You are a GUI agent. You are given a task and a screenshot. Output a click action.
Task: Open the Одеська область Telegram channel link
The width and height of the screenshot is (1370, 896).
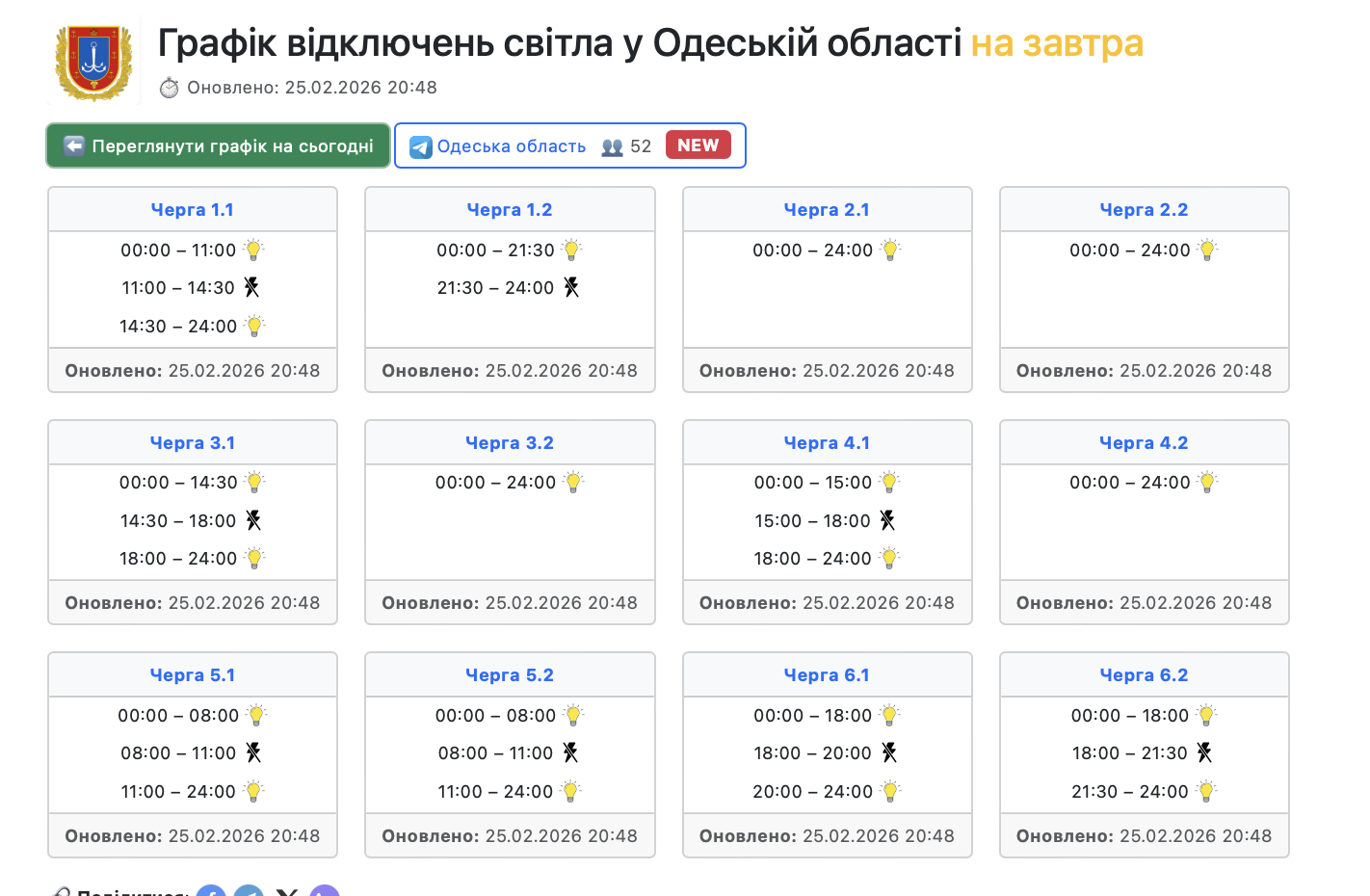(x=511, y=146)
